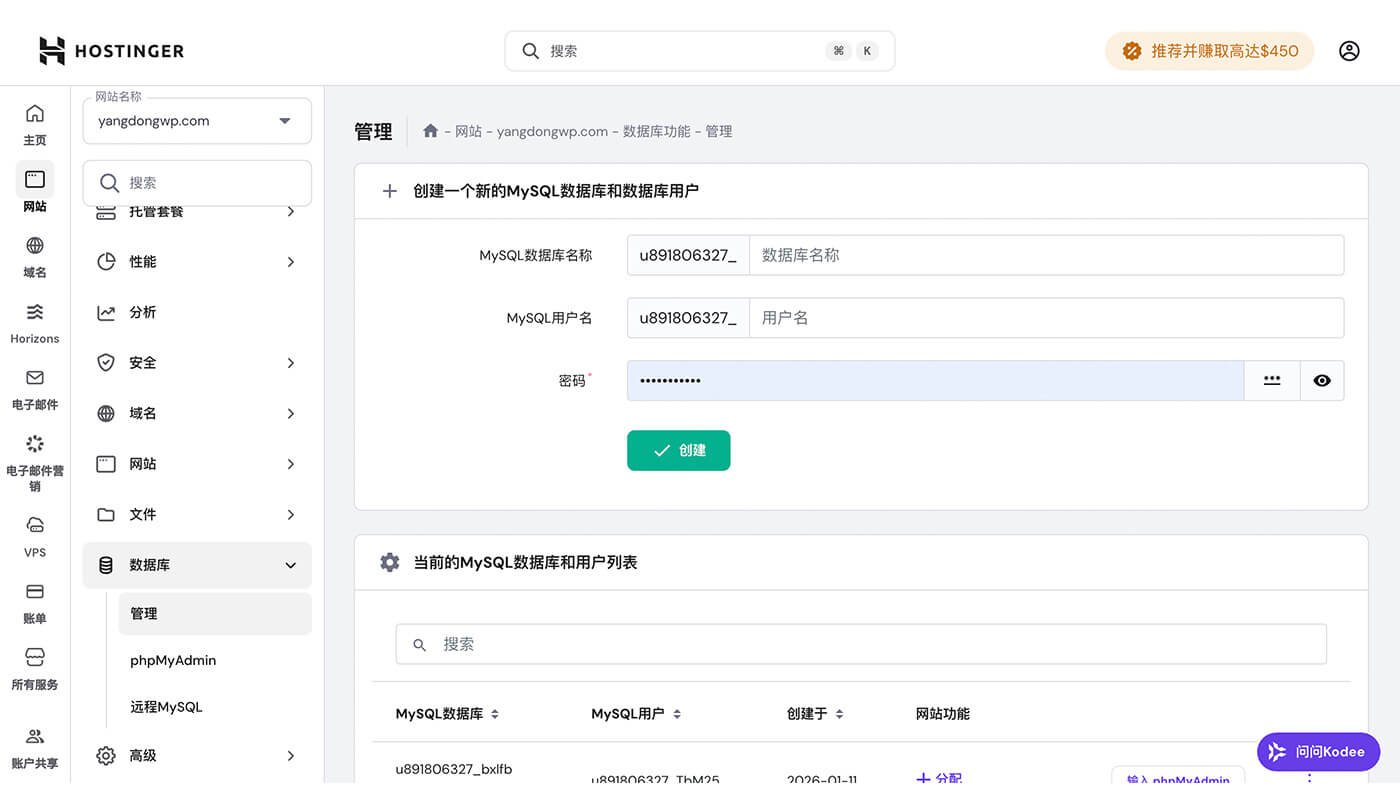The height and width of the screenshot is (800, 1400).
Task: Show the password using the eye toggle
Action: (x=1322, y=380)
